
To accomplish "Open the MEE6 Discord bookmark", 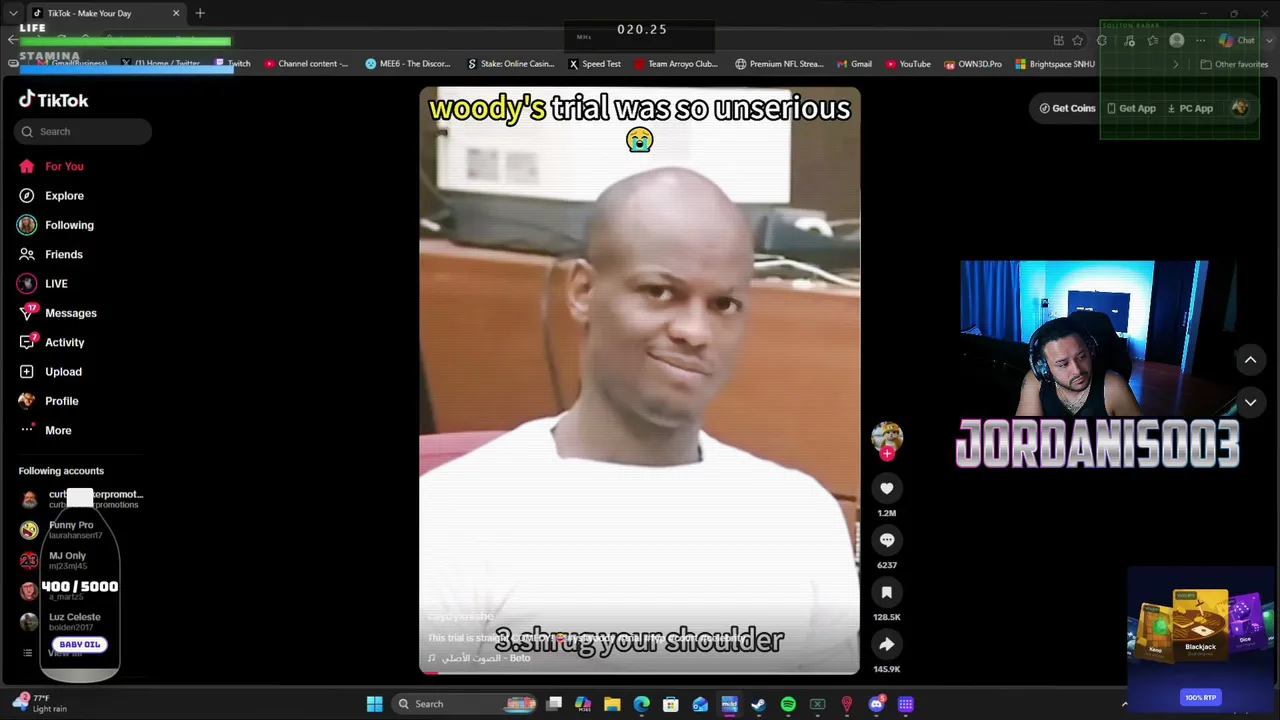I will click(x=408, y=64).
